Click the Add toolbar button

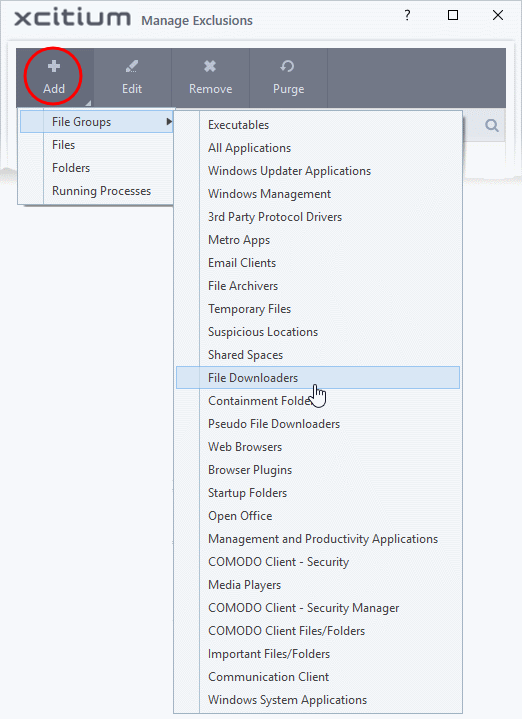54,77
